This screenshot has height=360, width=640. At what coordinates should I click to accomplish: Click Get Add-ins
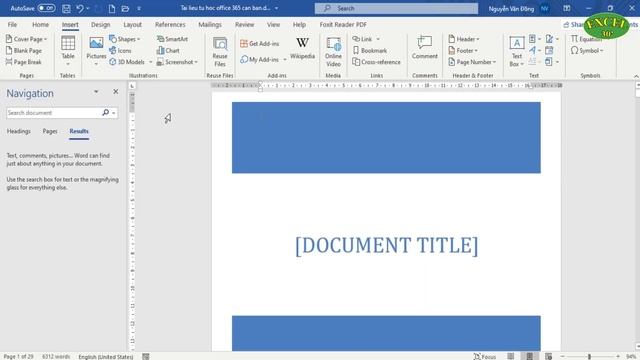coord(260,44)
